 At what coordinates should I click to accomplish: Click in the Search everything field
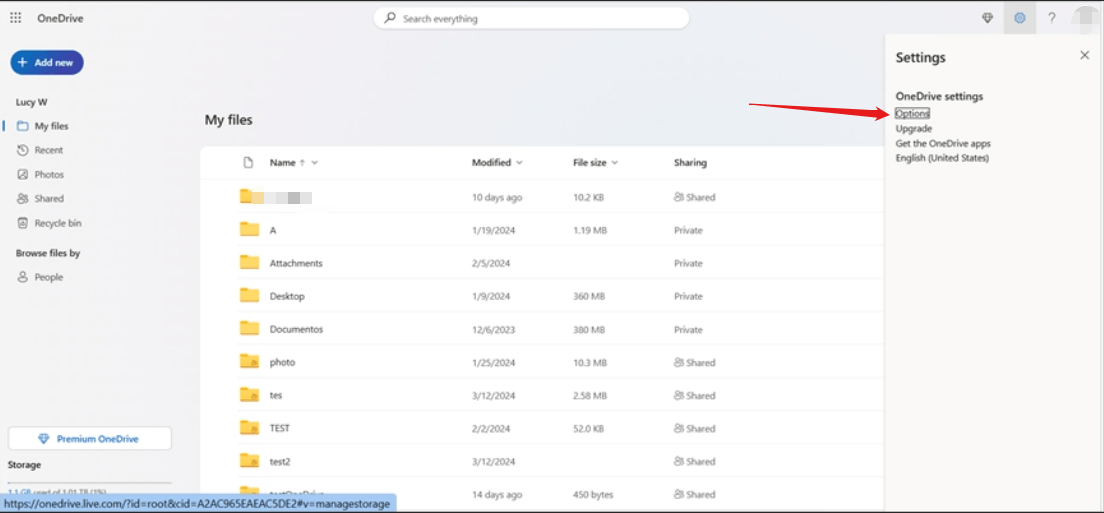(531, 19)
